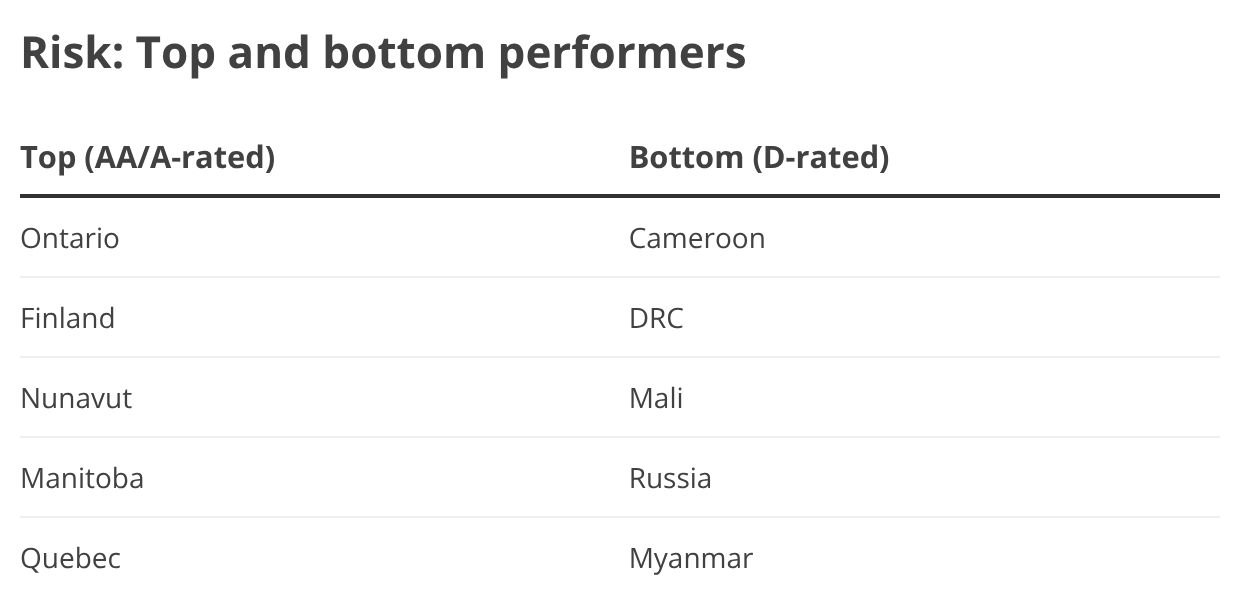This screenshot has height=616, width=1240.
Task: Click the separator line between Manitoba and Quebec
Action: tap(620, 517)
